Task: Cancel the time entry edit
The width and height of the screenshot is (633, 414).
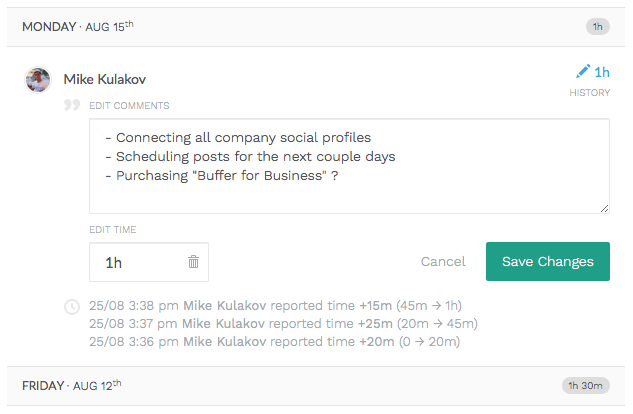Action: coord(443,262)
